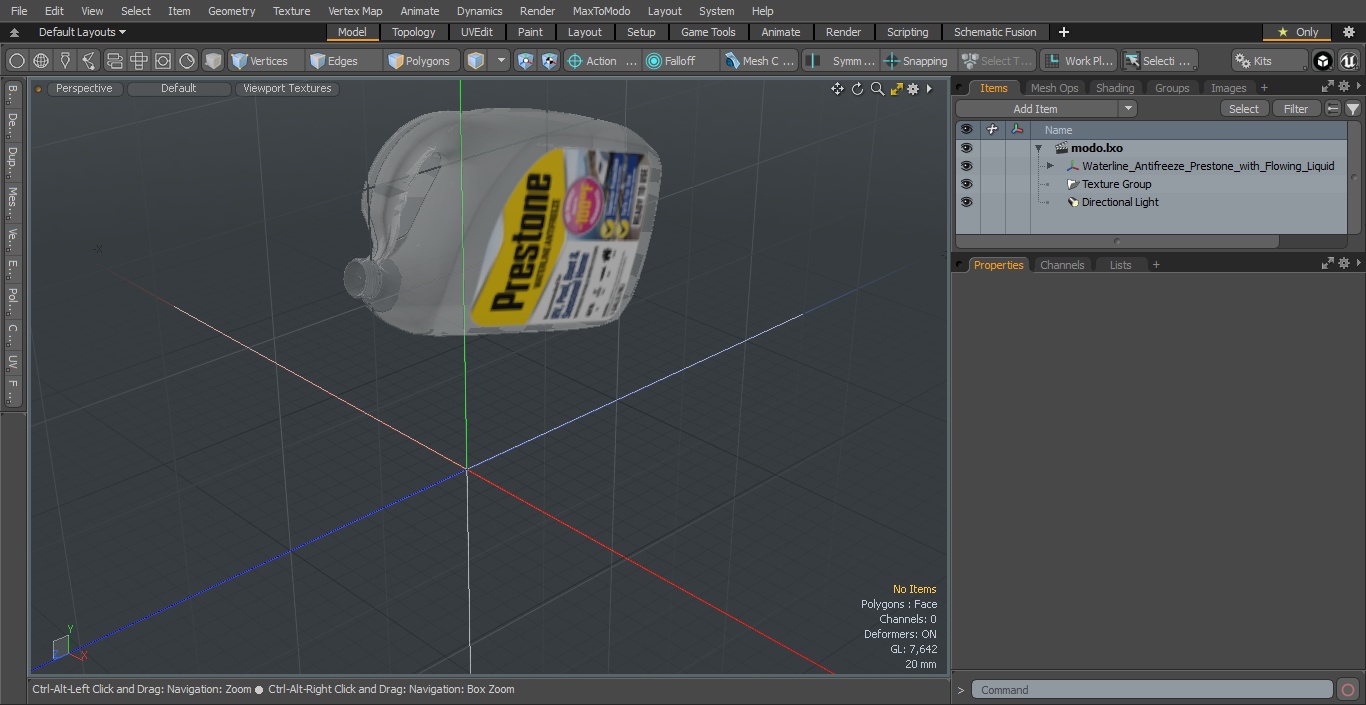The height and width of the screenshot is (705, 1366).
Task: Open the Default Layouts dropdown
Action: (x=82, y=32)
